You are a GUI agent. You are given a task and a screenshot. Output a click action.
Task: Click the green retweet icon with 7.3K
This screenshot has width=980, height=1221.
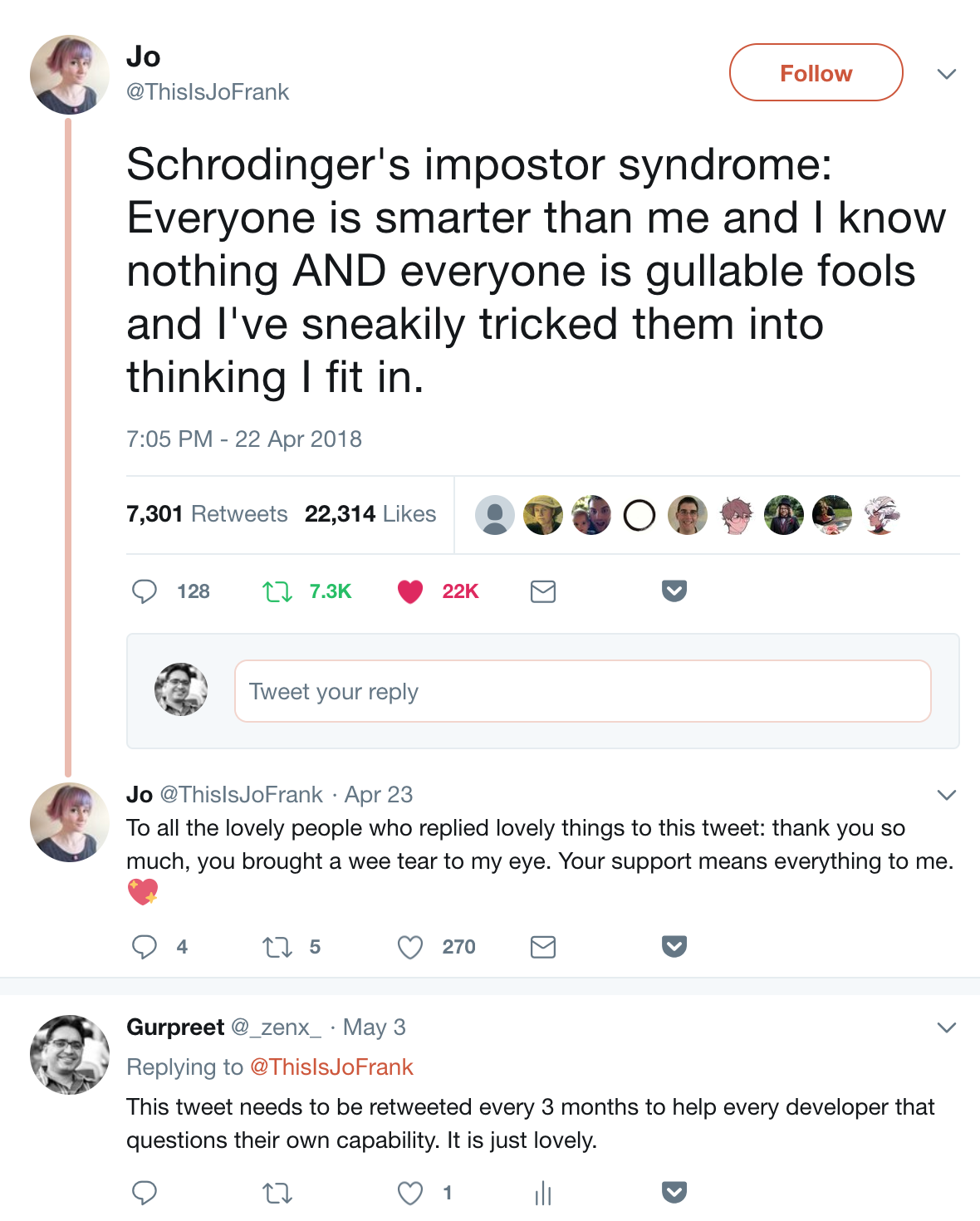tap(277, 591)
